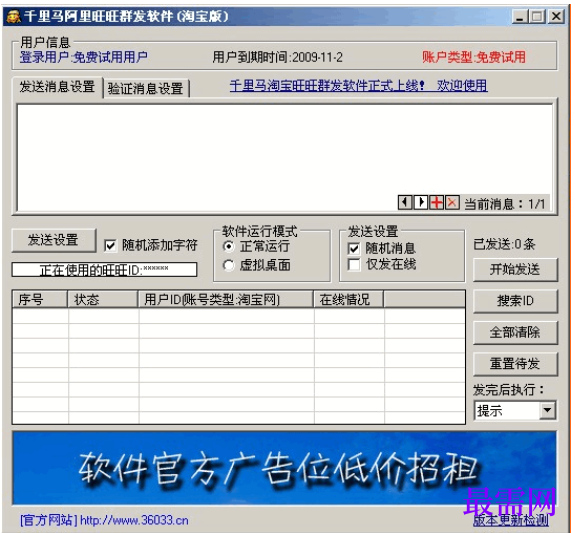Click 用户到期时间:2009-11-2 text
Screen dimensions: 575x533
[x=277, y=57]
